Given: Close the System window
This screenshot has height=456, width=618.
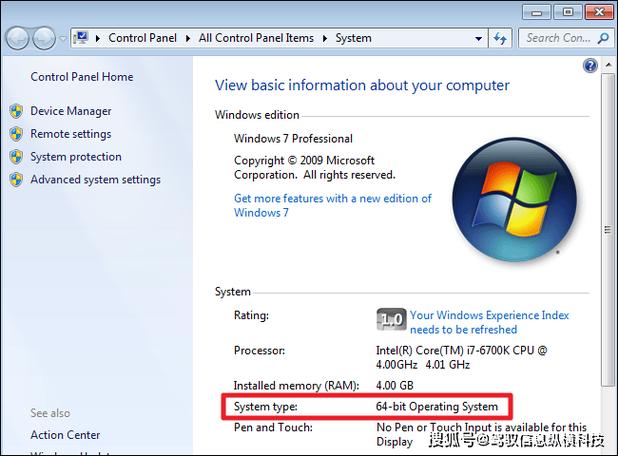Looking at the screenshot, I should [x=599, y=12].
